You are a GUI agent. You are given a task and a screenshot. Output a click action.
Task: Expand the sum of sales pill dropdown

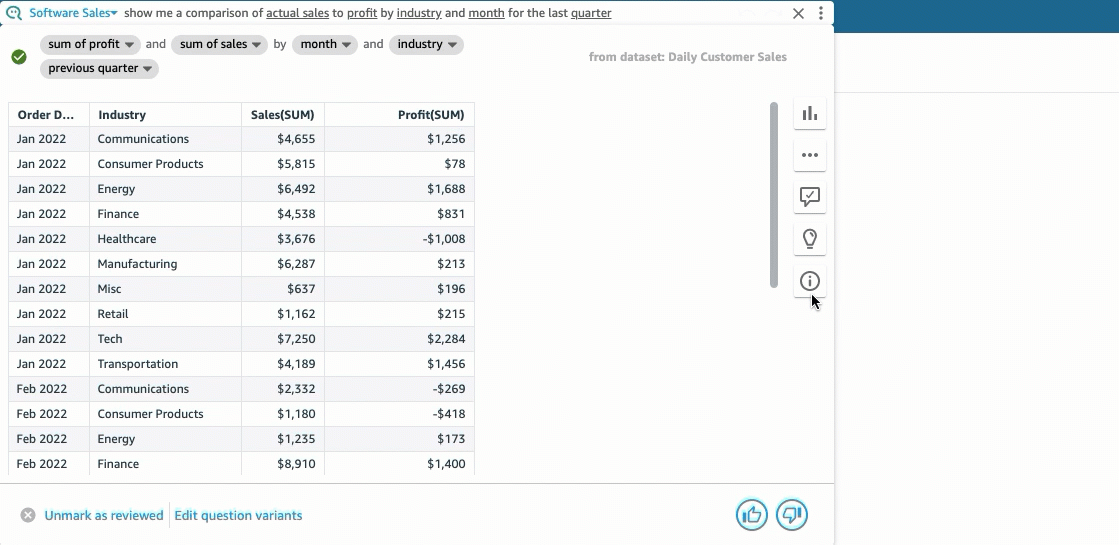coord(219,44)
